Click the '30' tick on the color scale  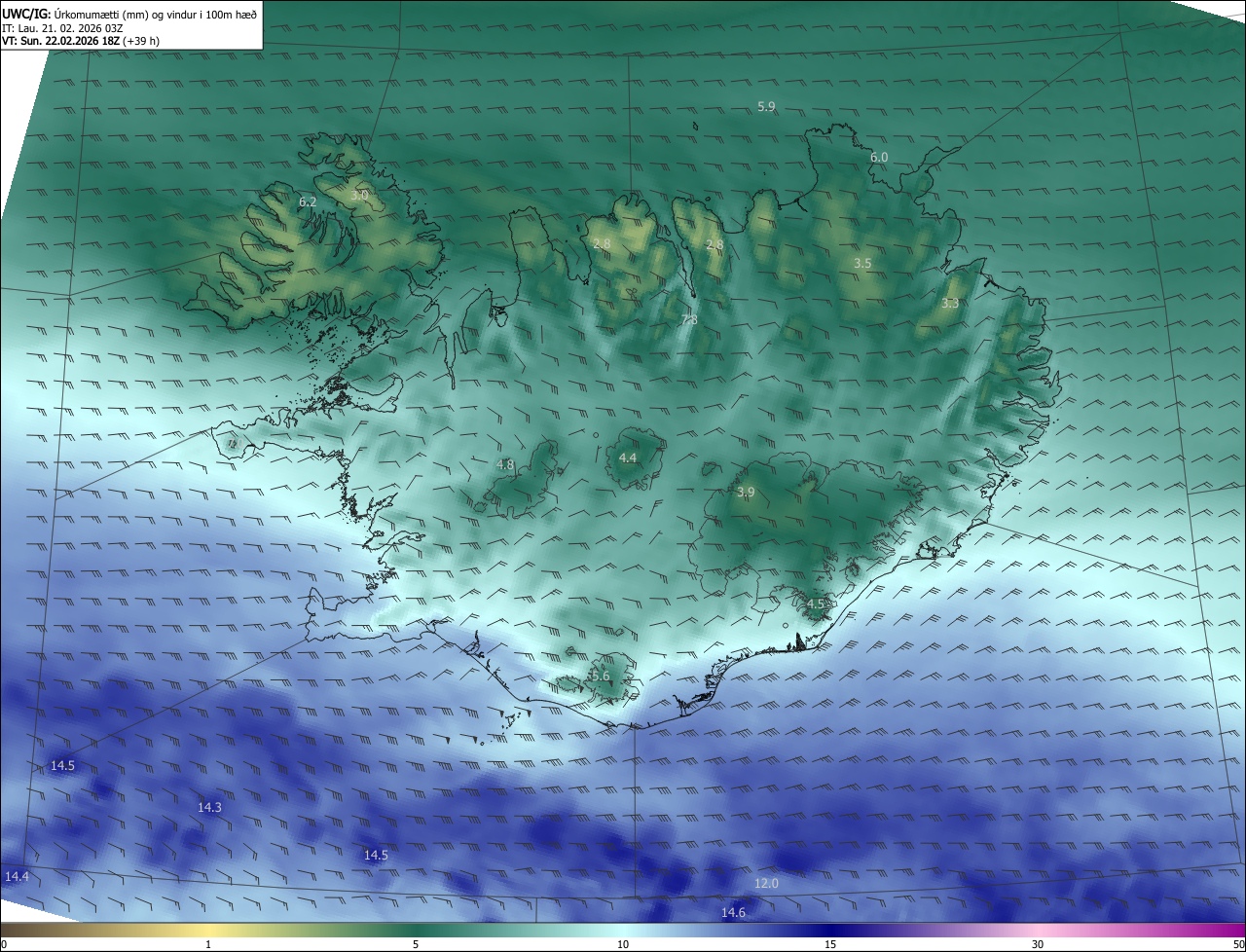coord(1038,944)
